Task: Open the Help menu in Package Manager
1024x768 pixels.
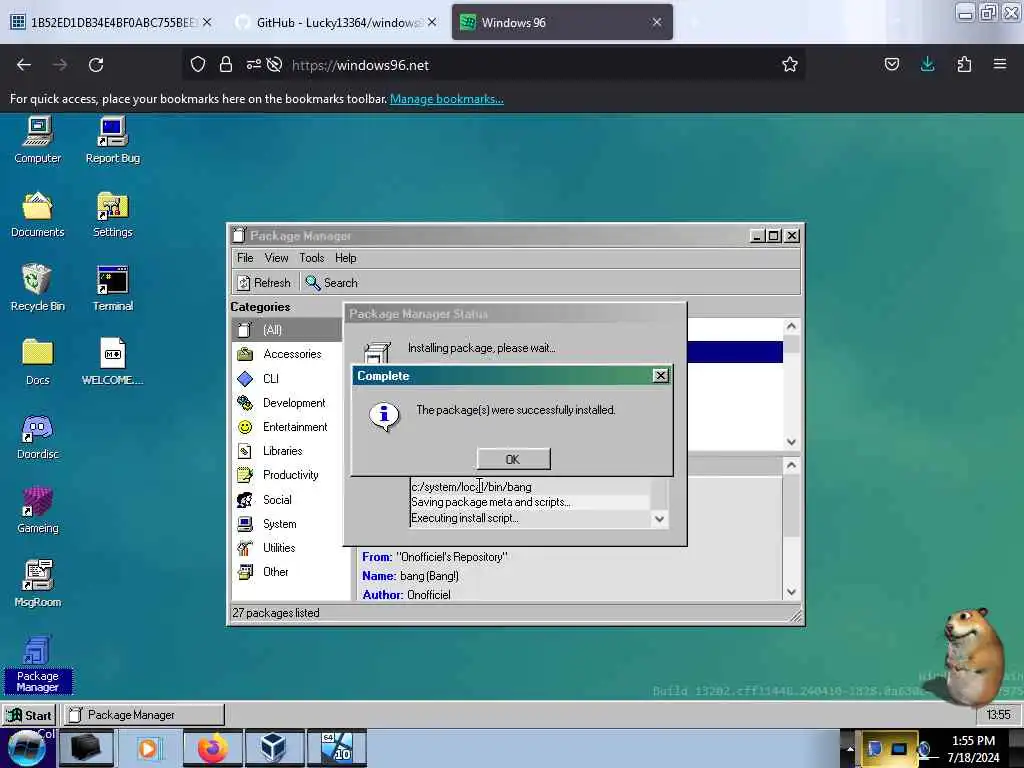Action: click(x=345, y=258)
